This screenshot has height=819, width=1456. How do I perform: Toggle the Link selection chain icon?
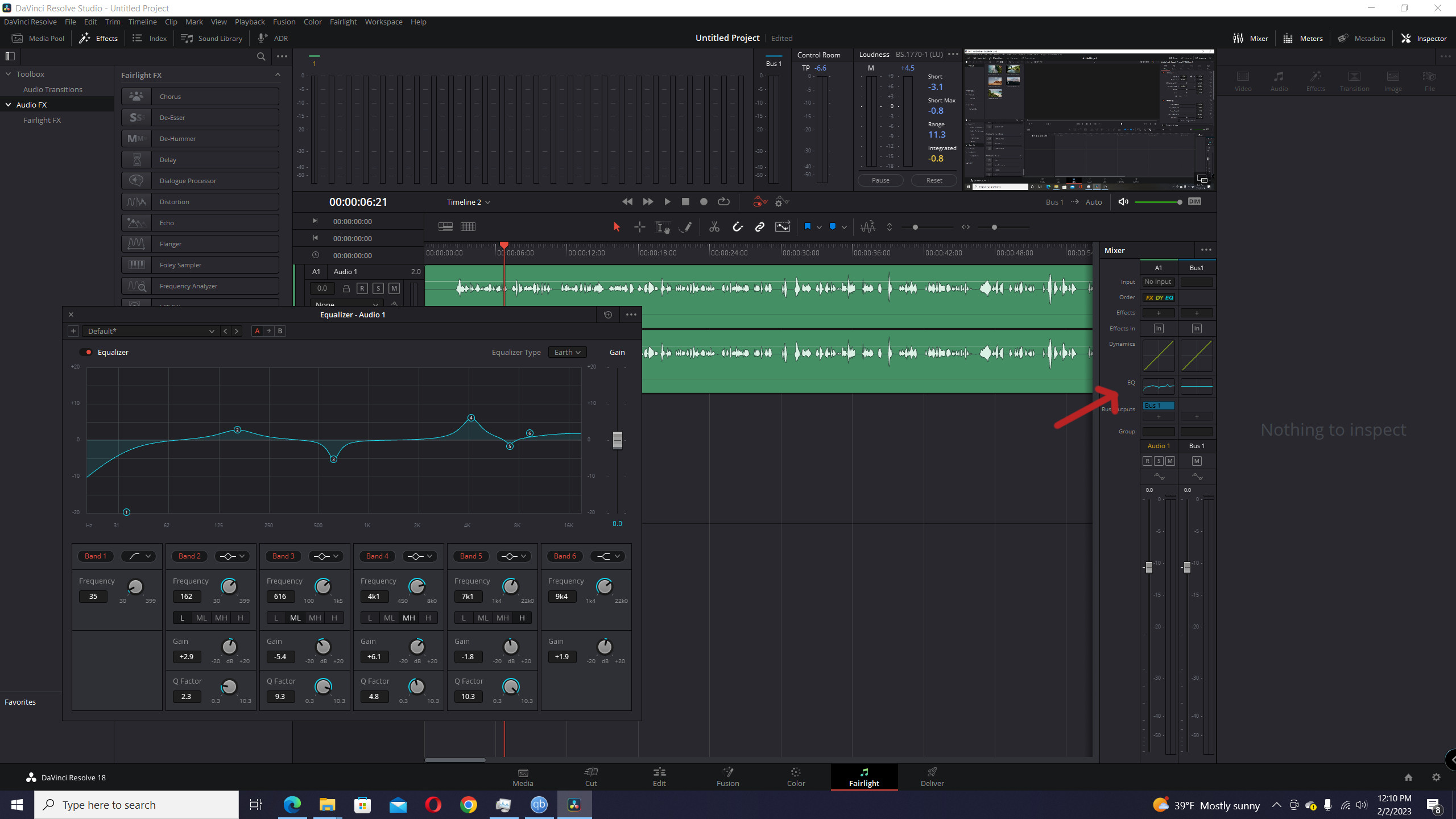tap(760, 227)
